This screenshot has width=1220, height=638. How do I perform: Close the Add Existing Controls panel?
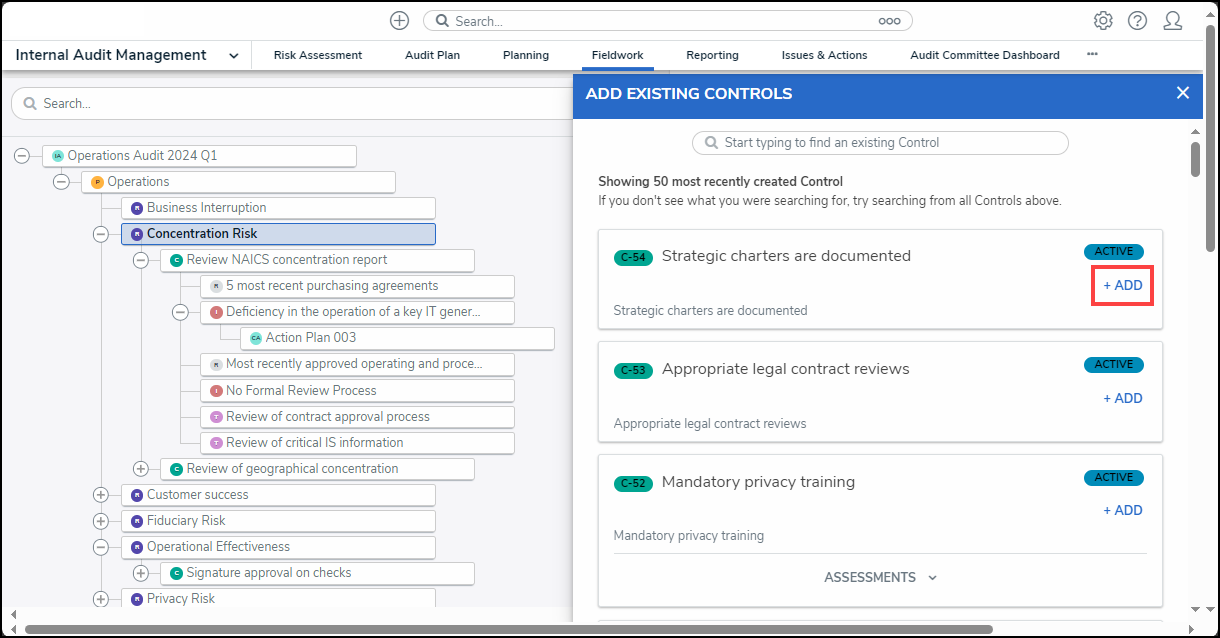pyautogui.click(x=1183, y=93)
